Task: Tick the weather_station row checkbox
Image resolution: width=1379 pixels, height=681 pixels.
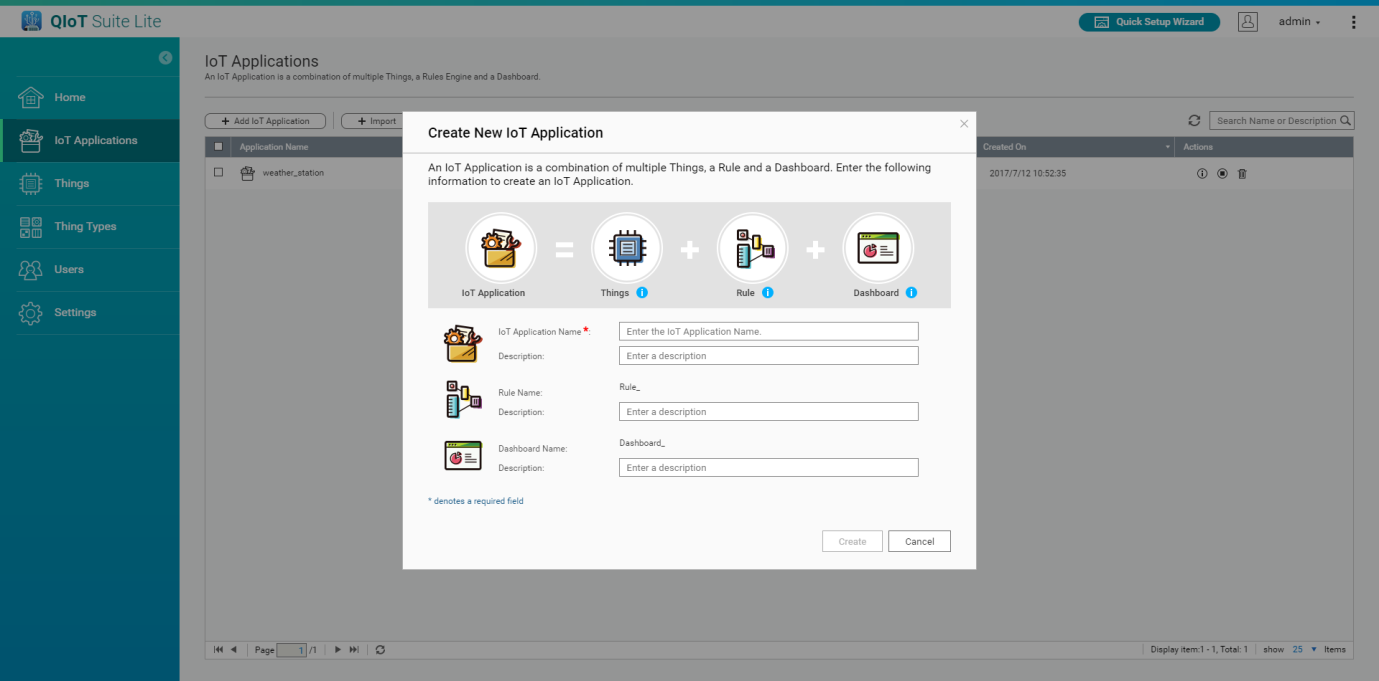Action: pos(219,173)
